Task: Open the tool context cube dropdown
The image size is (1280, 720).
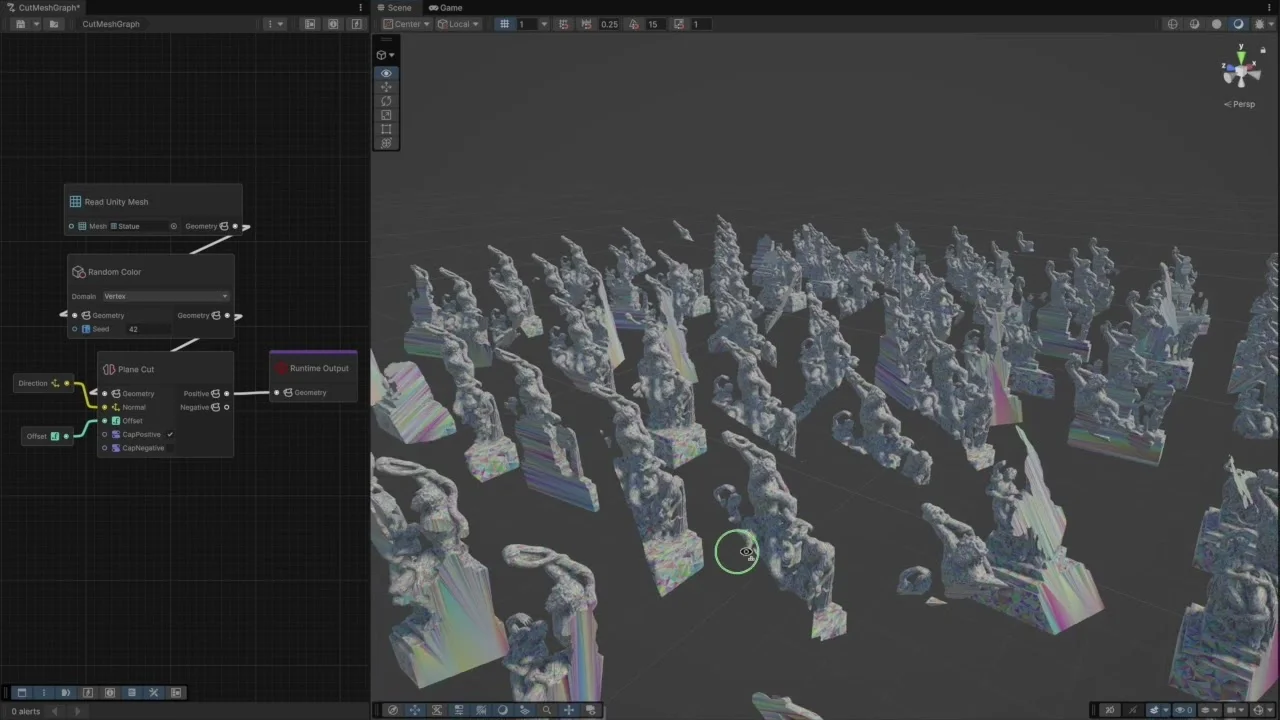Action: 385,55
